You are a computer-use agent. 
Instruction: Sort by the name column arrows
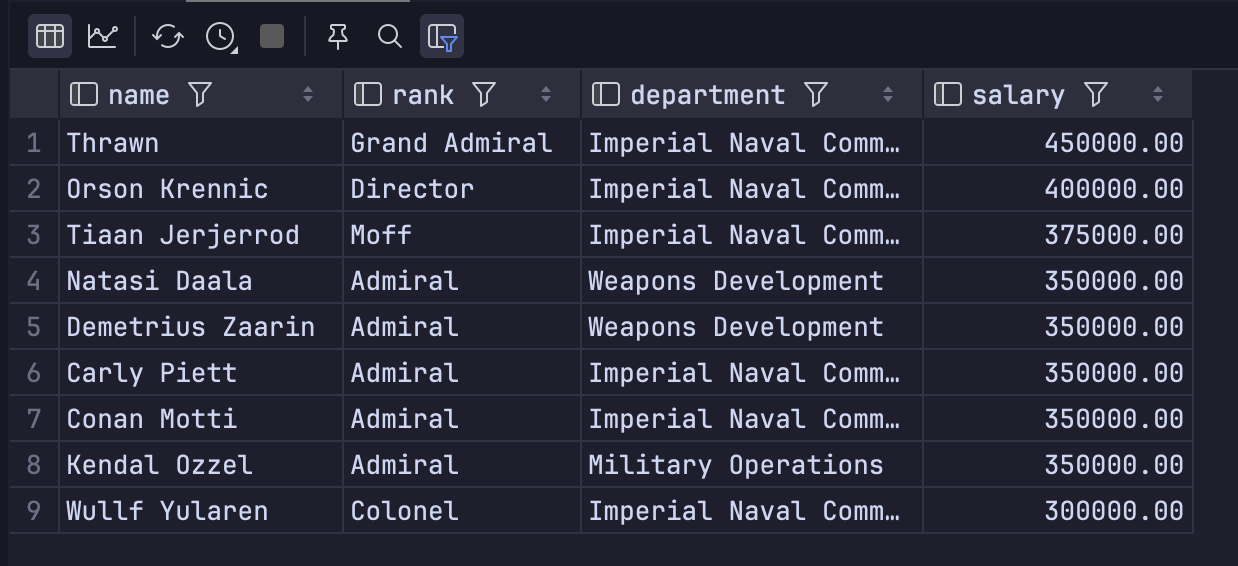pyautogui.click(x=308, y=94)
